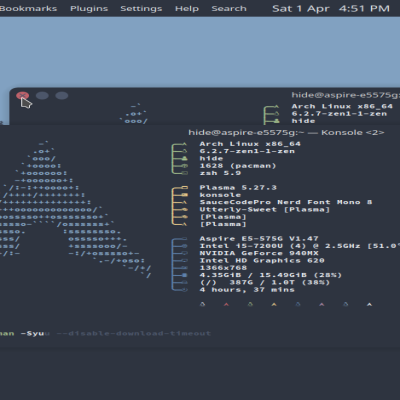Click the uptime icon beside 4 hours, 37 mins
400x400 pixels.
tap(184, 290)
